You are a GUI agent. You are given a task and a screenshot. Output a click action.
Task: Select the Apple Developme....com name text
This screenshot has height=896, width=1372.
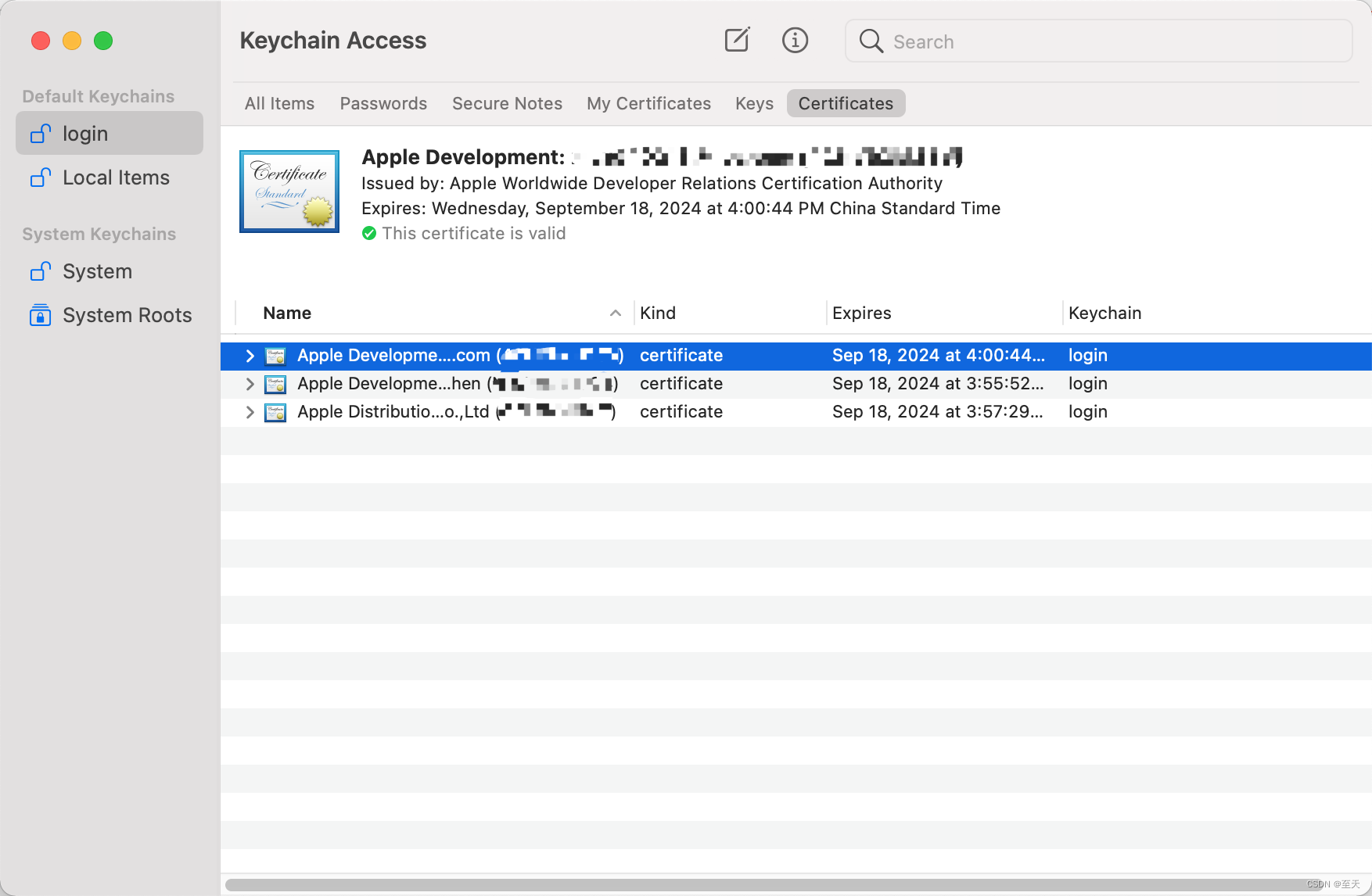pos(460,355)
